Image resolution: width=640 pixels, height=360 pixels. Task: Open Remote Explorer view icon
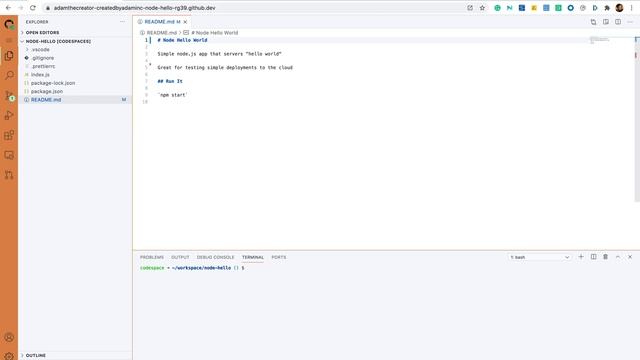click(9, 155)
